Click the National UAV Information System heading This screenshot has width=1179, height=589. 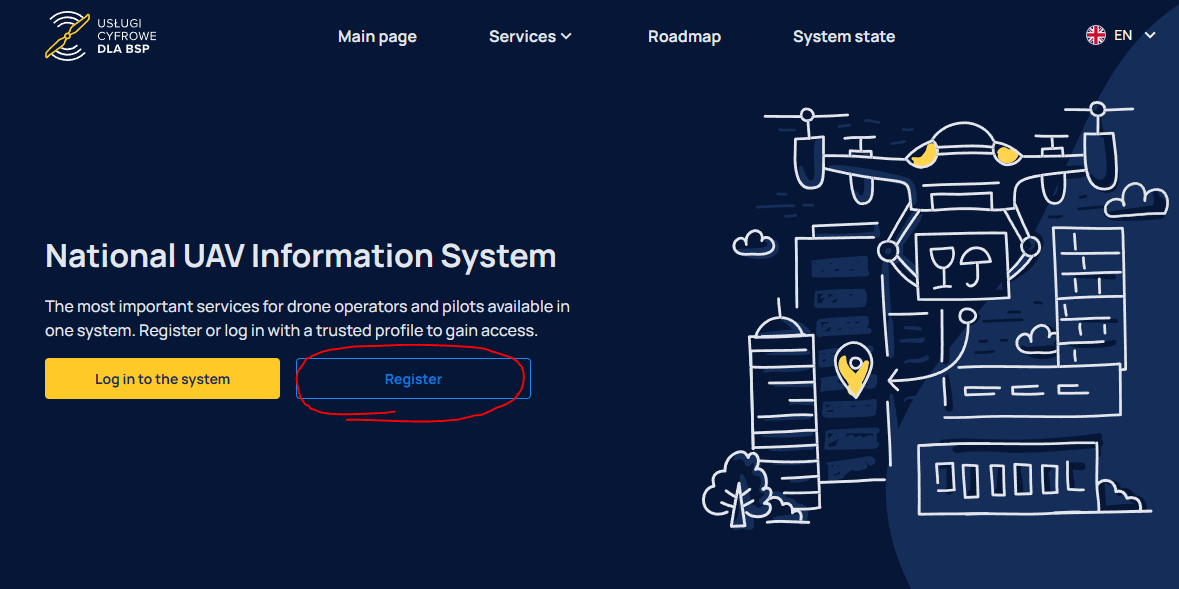pos(301,256)
